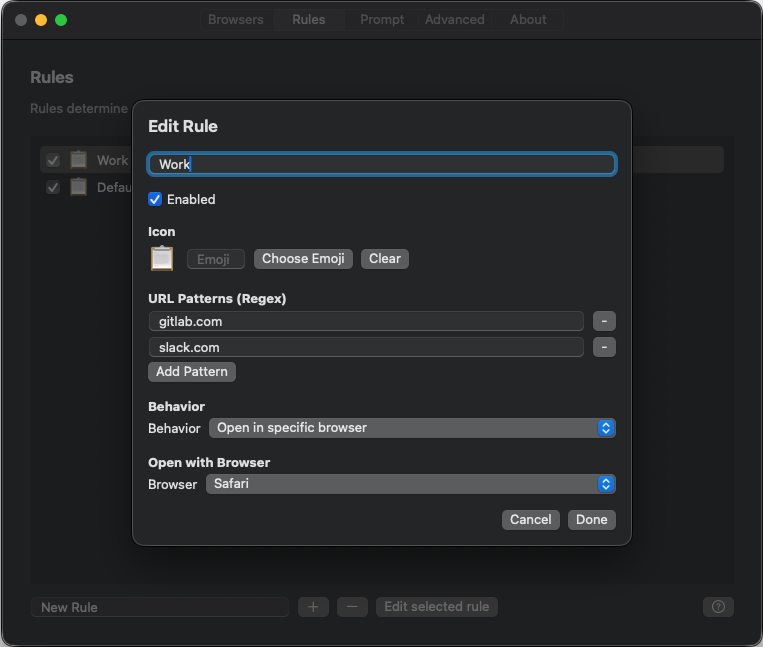Screen dimensions: 763x647
Task: Click Done to save the rule
Action: pyautogui.click(x=592, y=520)
